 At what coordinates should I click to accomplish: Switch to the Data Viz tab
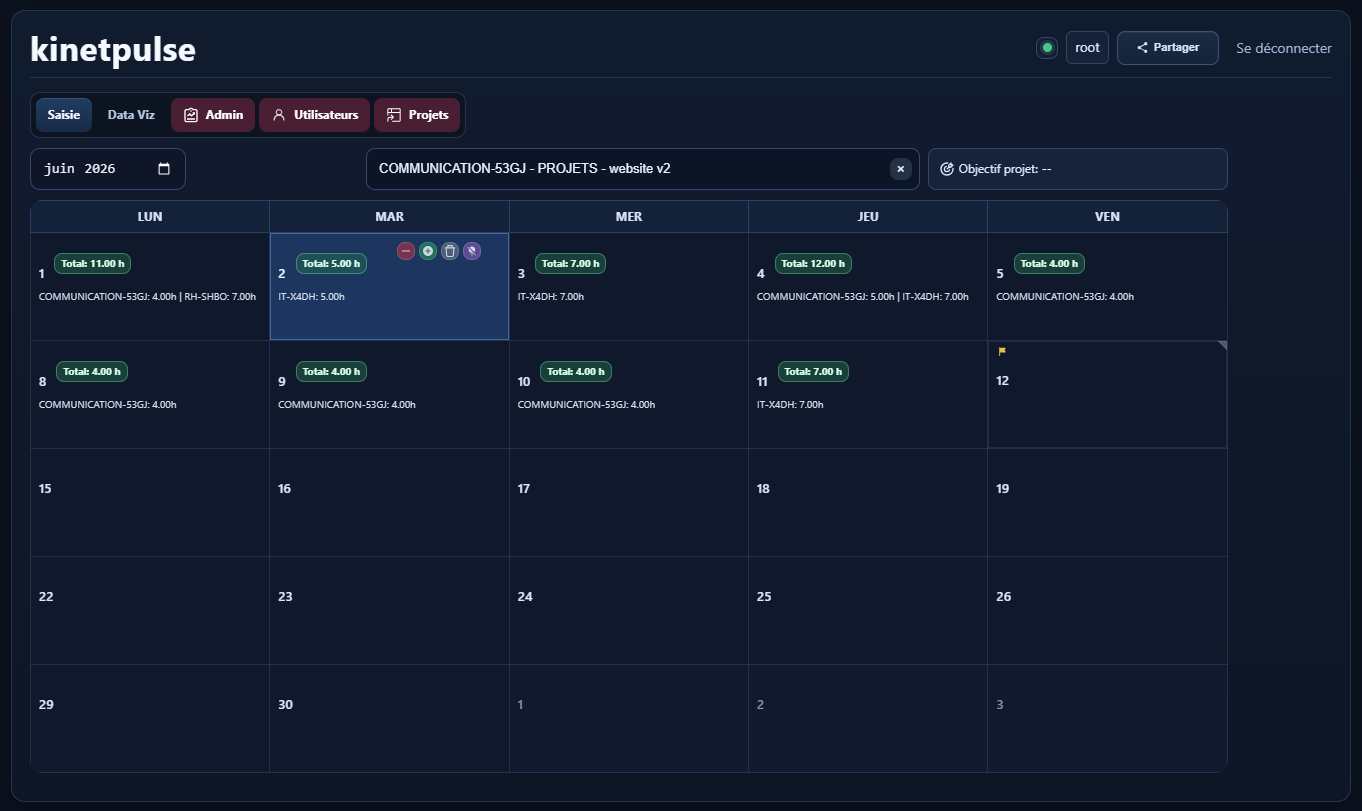tap(131, 115)
